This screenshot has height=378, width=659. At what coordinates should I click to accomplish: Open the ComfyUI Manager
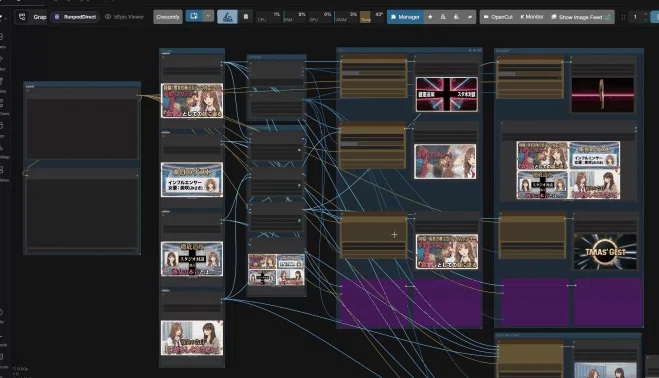click(x=405, y=17)
